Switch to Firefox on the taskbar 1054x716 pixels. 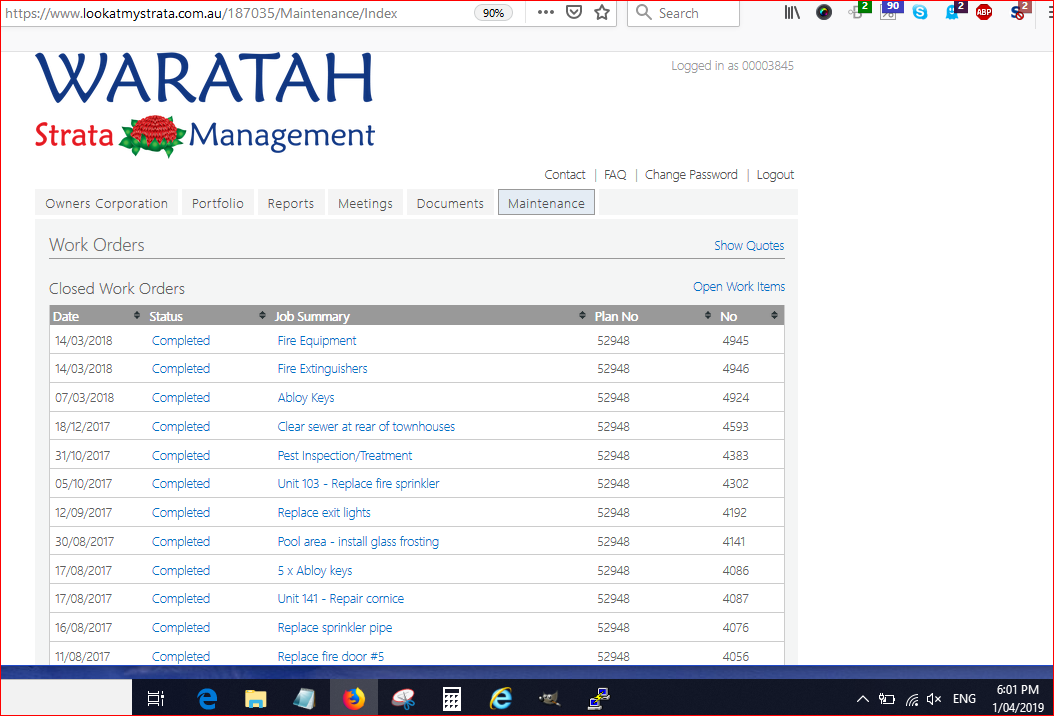[x=354, y=699]
